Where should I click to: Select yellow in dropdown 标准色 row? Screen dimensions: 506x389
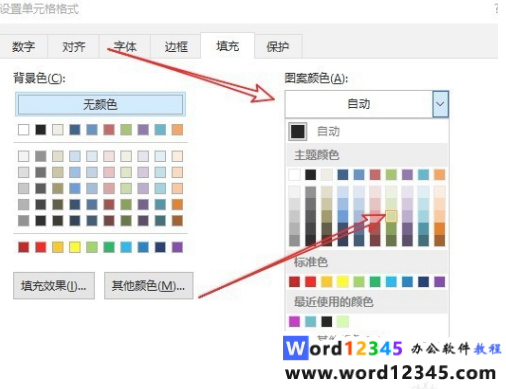pyautogui.click(x=343, y=282)
